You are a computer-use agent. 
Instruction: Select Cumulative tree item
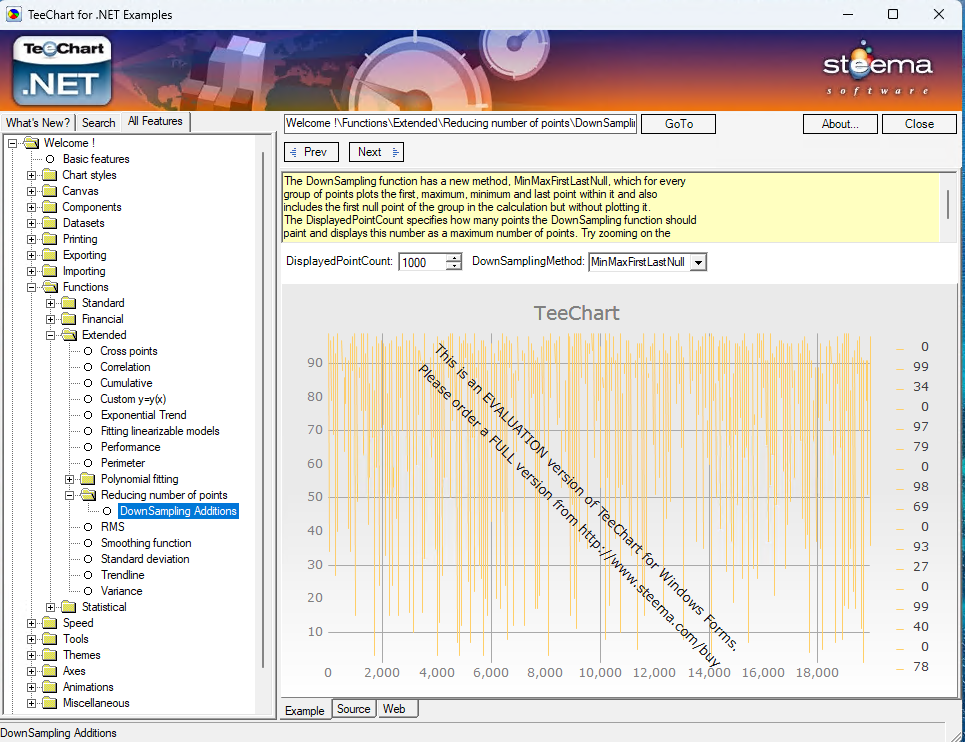tap(126, 383)
